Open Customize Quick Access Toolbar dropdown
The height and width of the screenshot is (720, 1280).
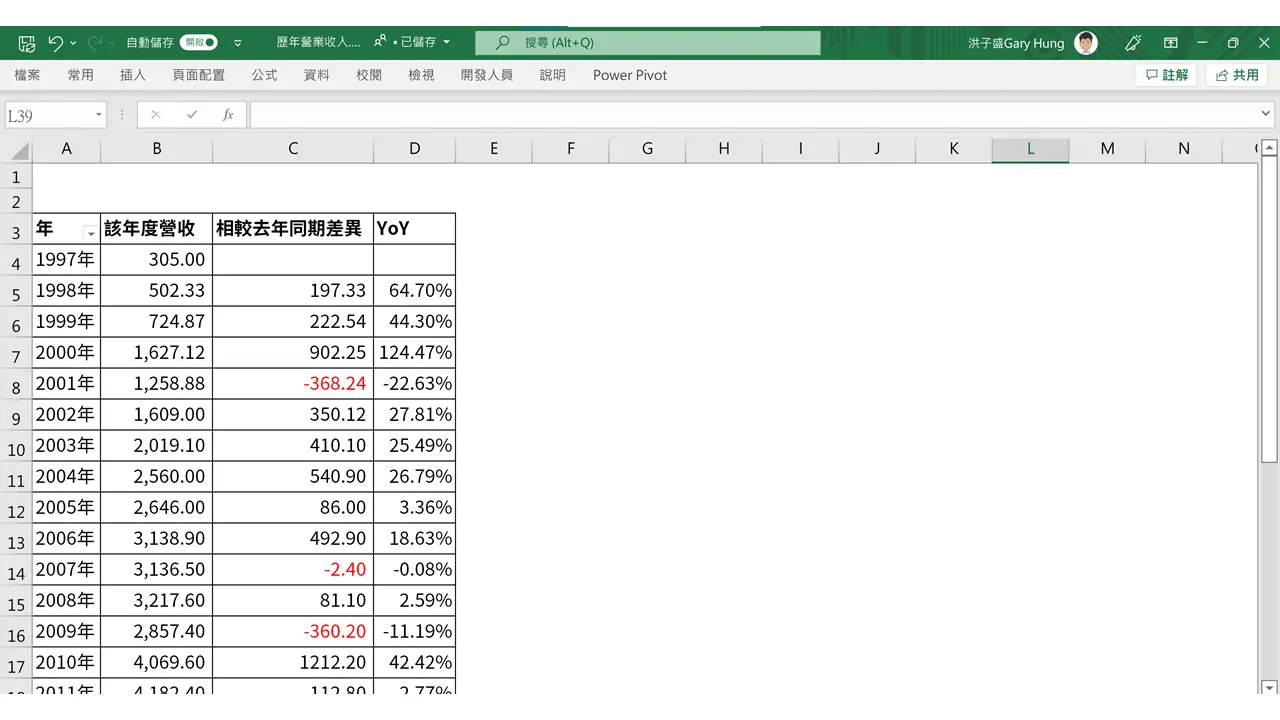(x=238, y=43)
